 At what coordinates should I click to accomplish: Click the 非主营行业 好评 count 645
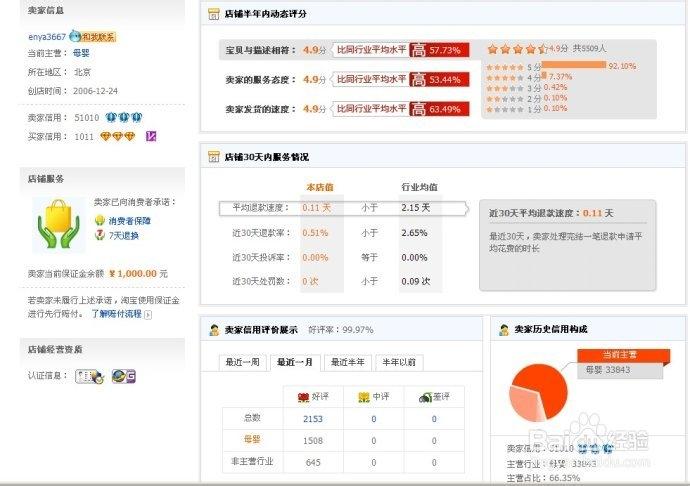click(x=313, y=463)
